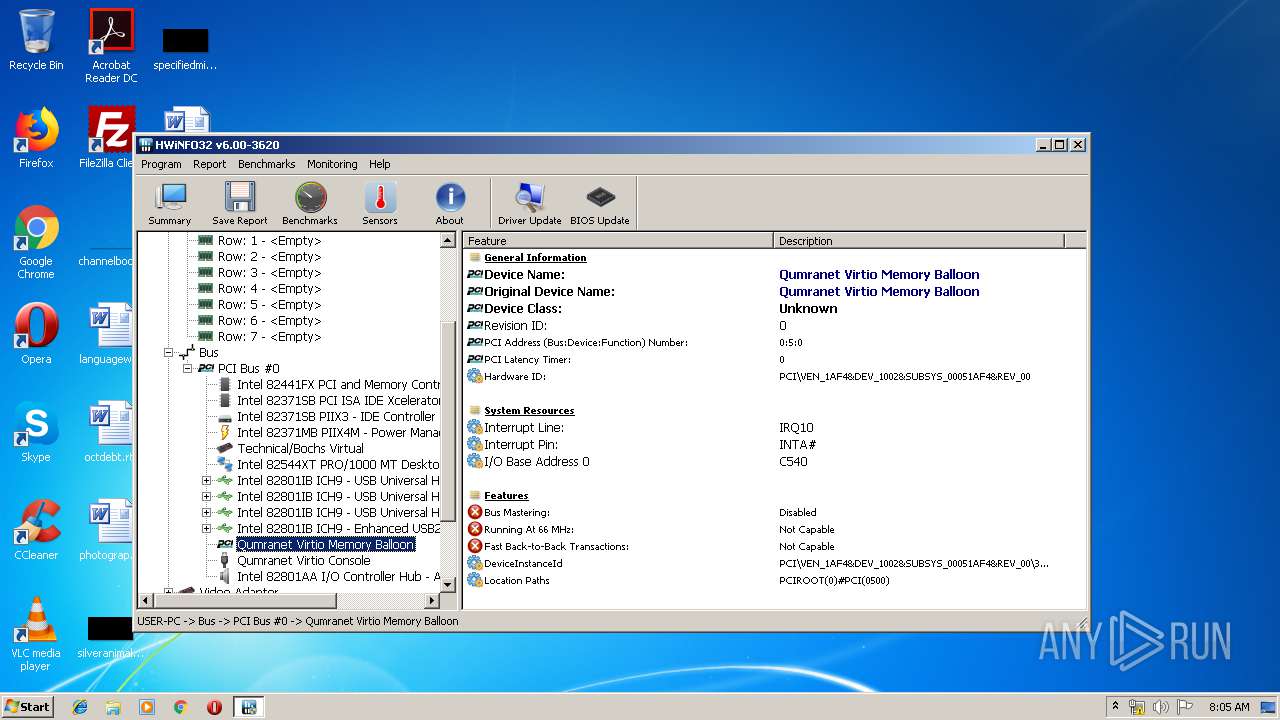Select Row: 1 - <Empty> memory entry
Screen dimensions: 1280x720
[x=269, y=241]
